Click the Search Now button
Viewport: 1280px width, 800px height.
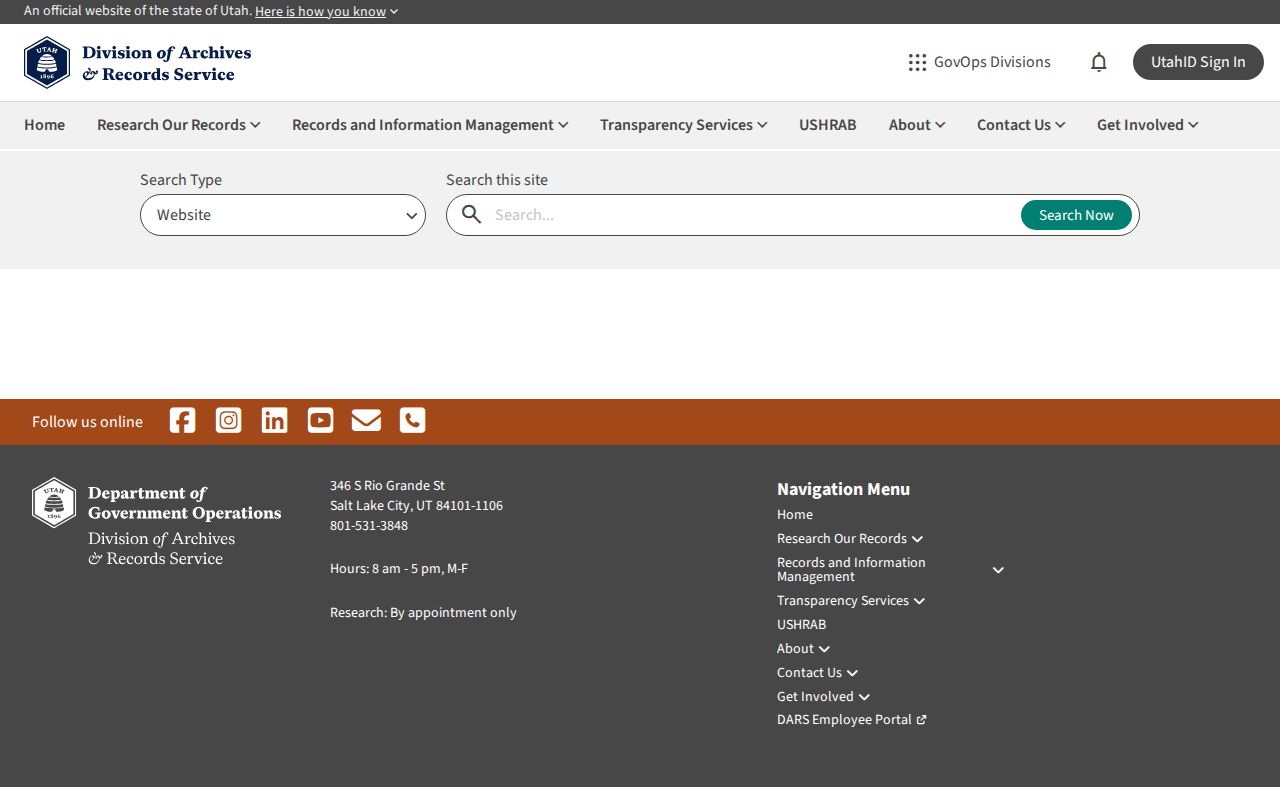(1076, 215)
